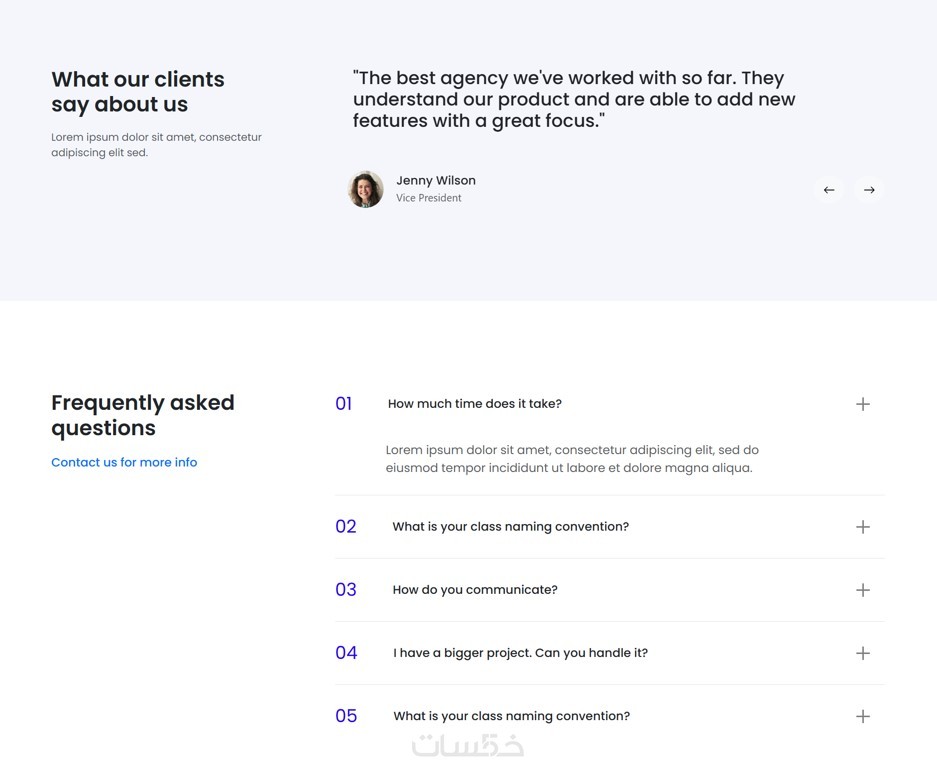Screen dimensions: 937x772
Task: Expand plus icon on FAQ question 02
Action: pyautogui.click(x=863, y=527)
